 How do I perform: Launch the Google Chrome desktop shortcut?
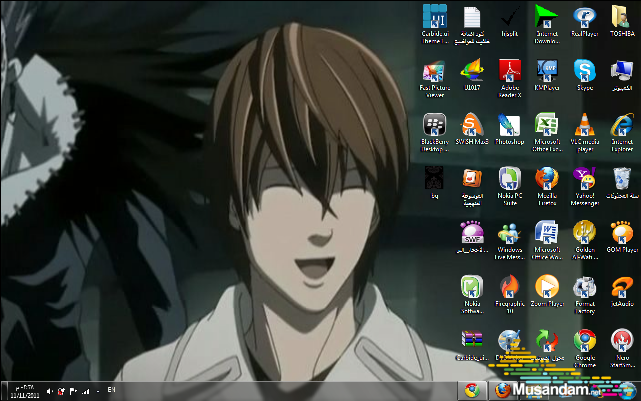click(585, 348)
